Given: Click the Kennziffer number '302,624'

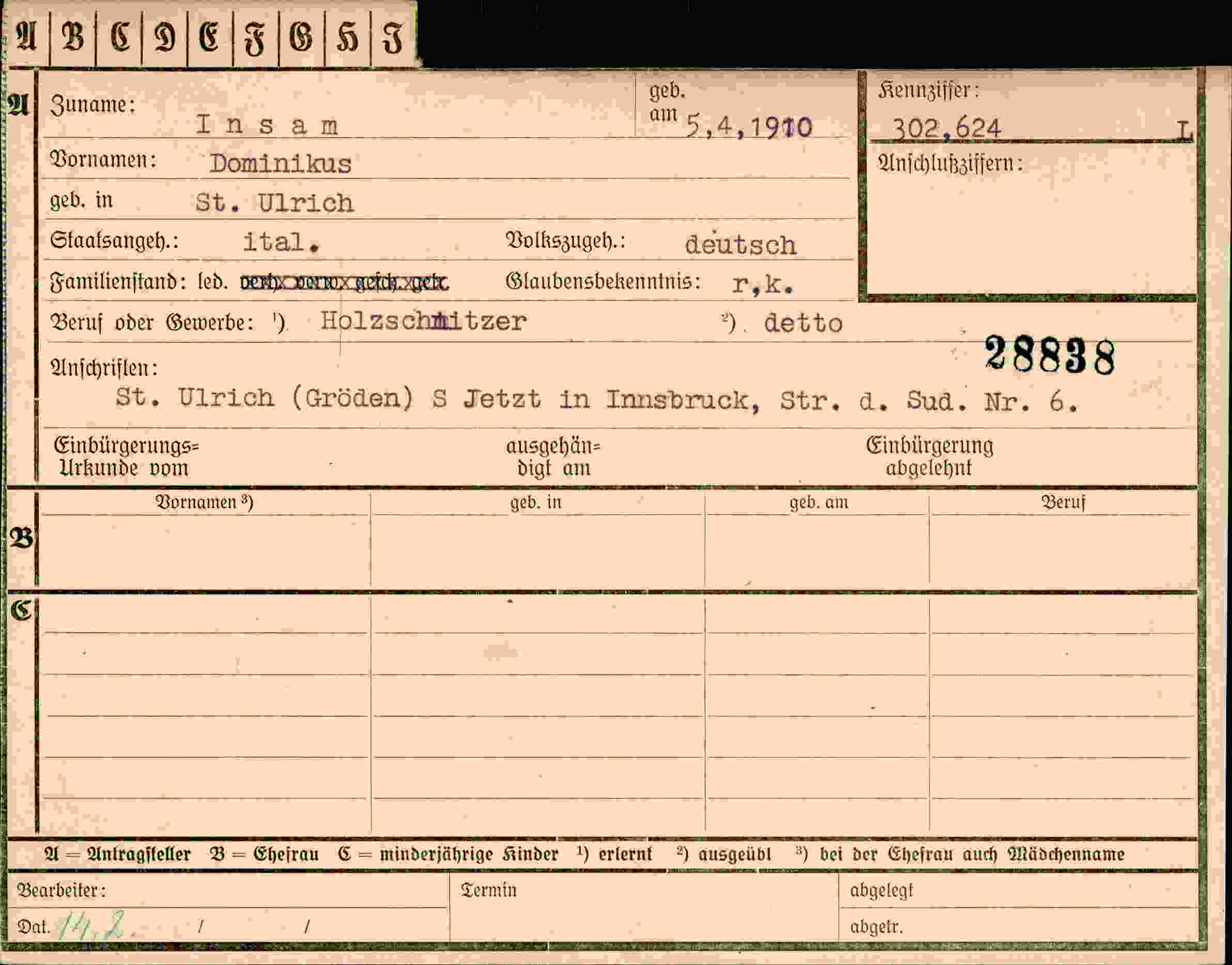Looking at the screenshot, I should pyautogui.click(x=947, y=128).
